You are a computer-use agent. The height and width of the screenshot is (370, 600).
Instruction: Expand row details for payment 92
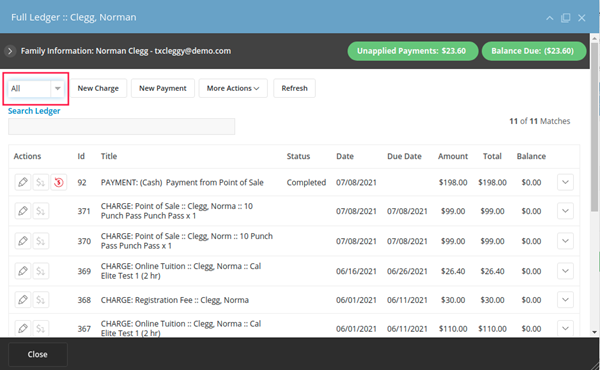[565, 182]
